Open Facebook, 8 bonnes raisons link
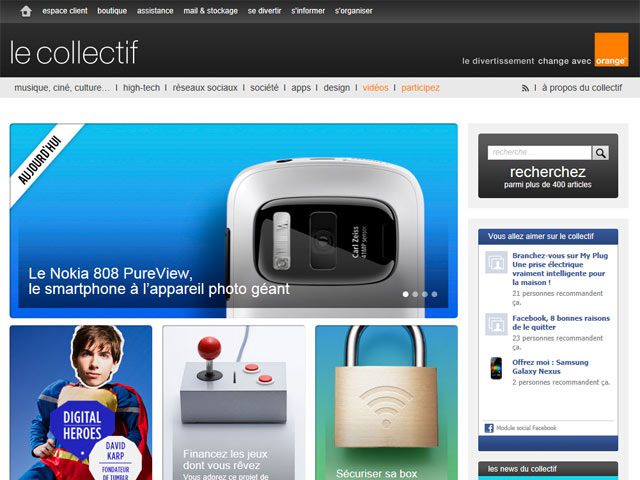This screenshot has height=480, width=640. click(x=561, y=322)
